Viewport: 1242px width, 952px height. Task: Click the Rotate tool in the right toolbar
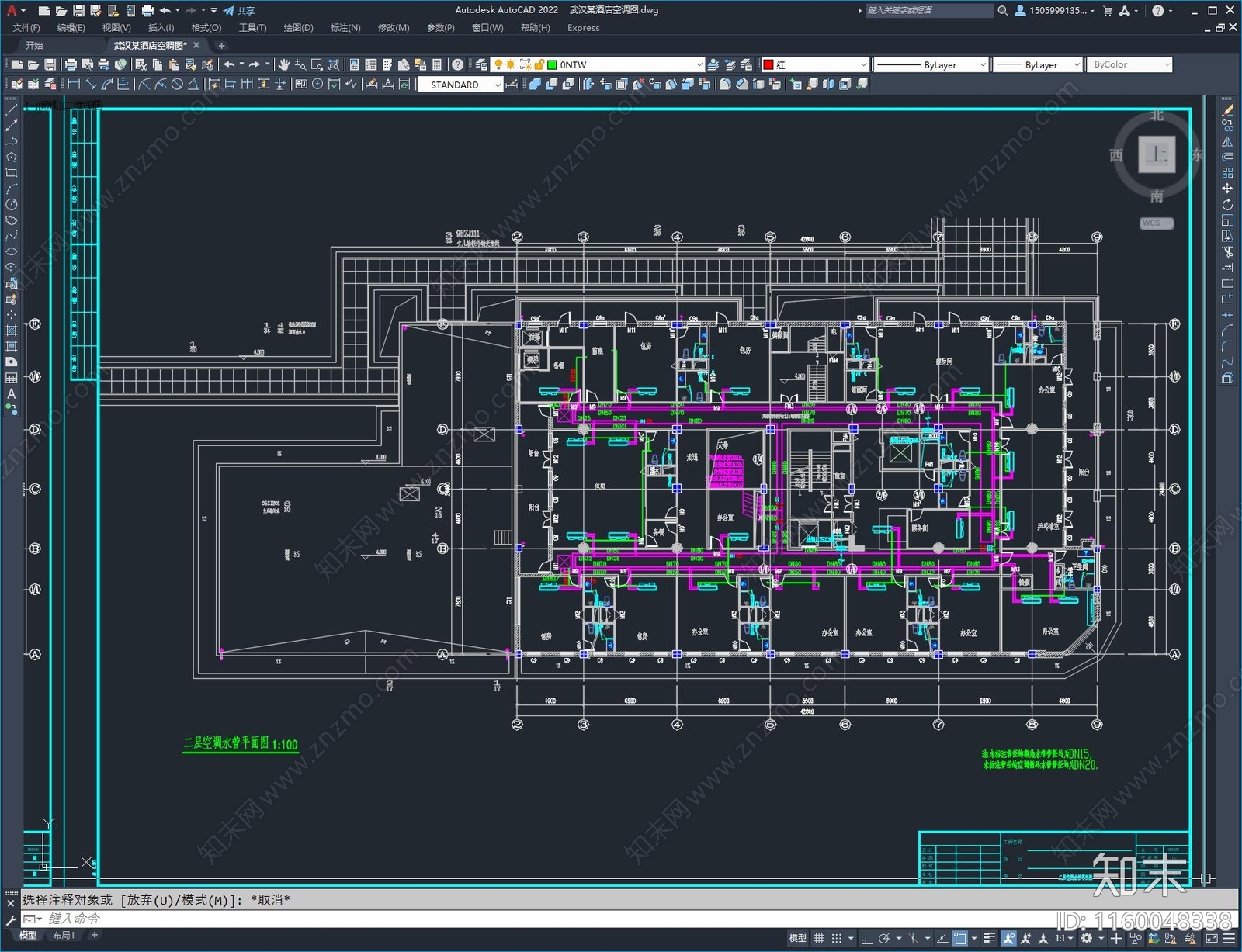[1227, 205]
